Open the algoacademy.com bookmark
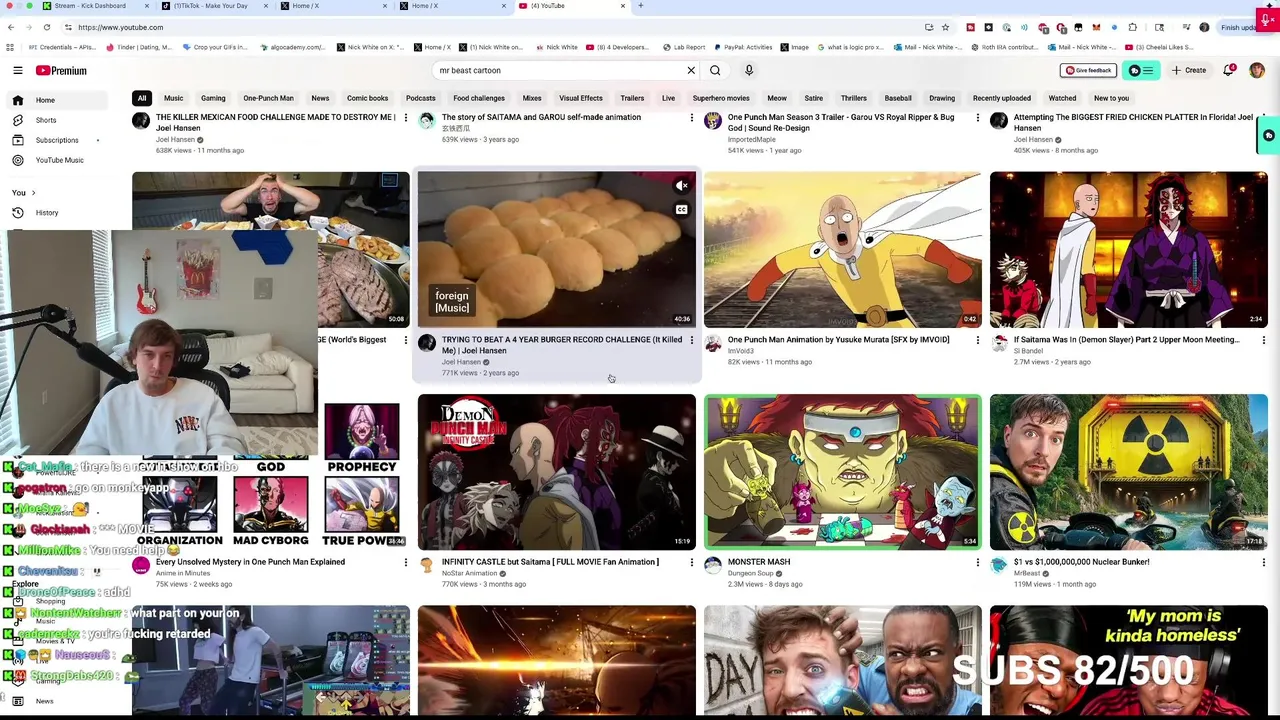1280x720 pixels. point(292,47)
